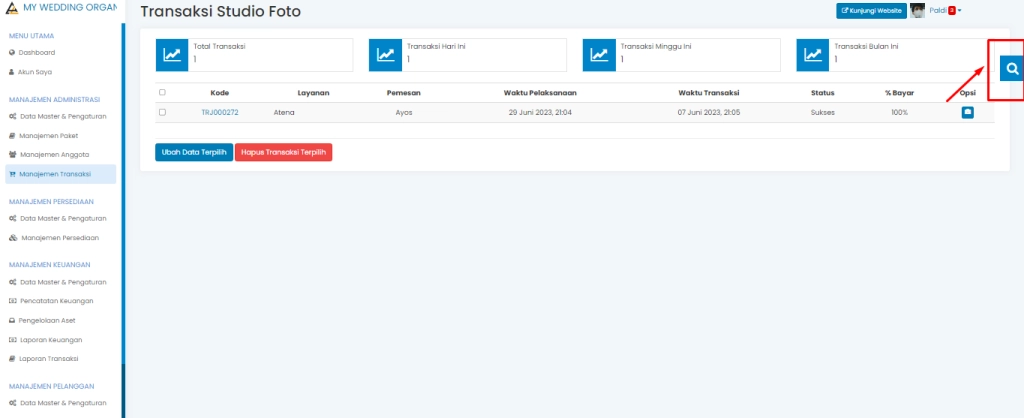This screenshot has width=1024, height=418.
Task: Expand Data Master & Pengaturan under Manajemen Keuangan
Action: [x=63, y=282]
